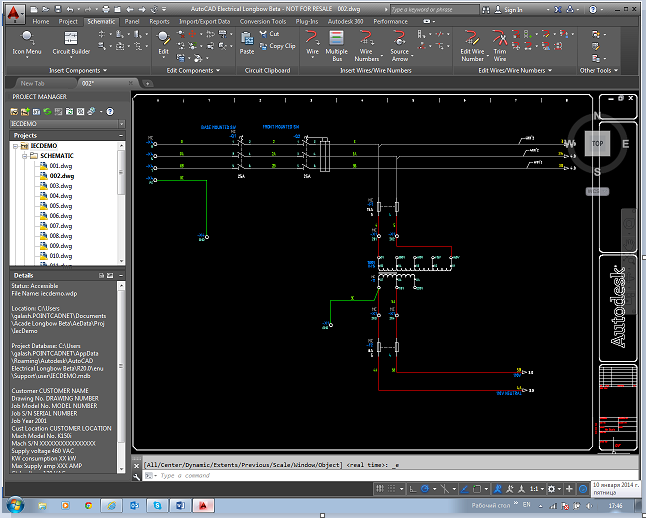646x518 pixels.
Task: Open the Edit Wire Number tool
Action: pyautogui.click(x=472, y=46)
